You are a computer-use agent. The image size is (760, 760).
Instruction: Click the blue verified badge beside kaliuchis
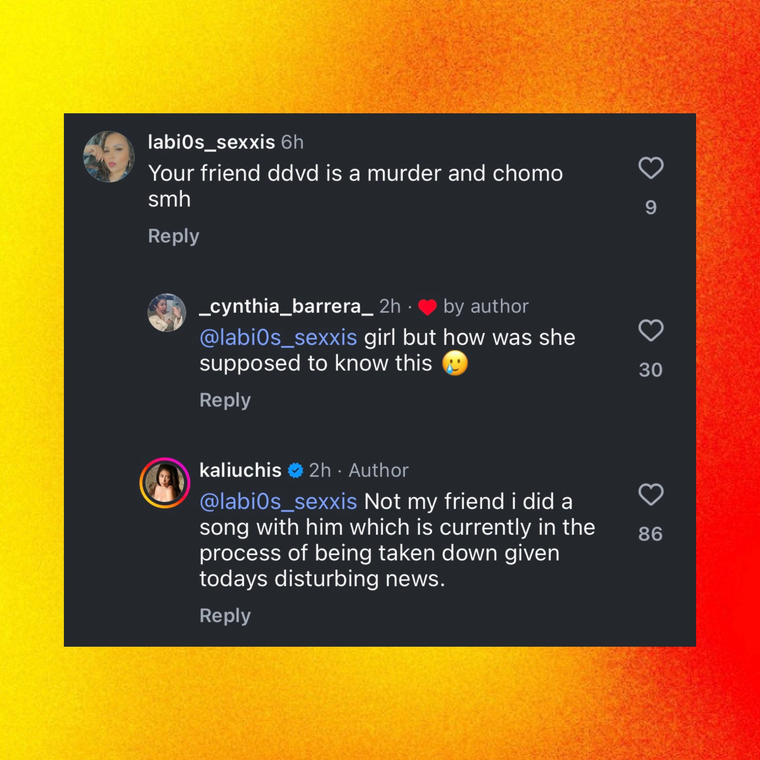tap(295, 470)
